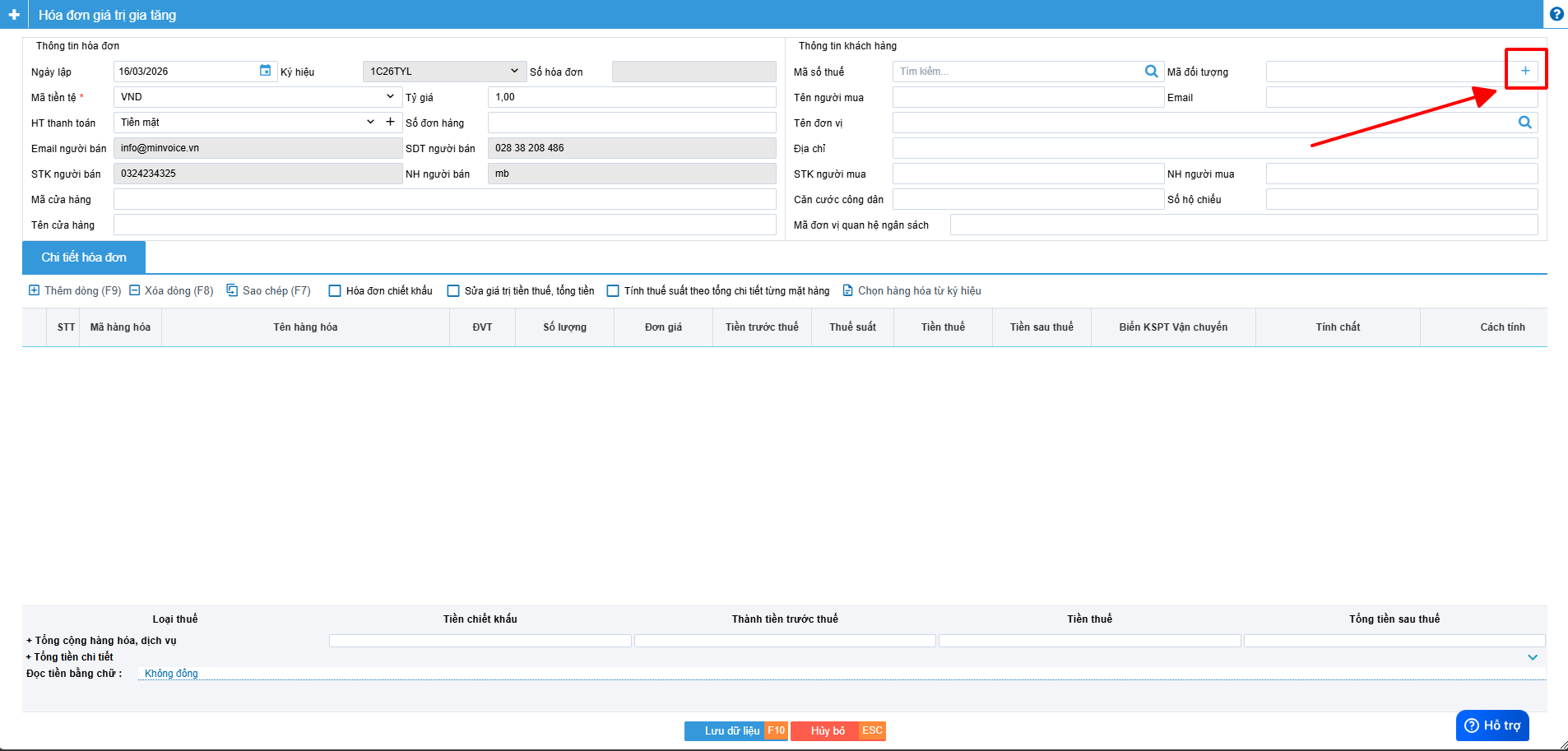
Task: Expand the Tổng tiền chi tiết chevron
Action: pyautogui.click(x=1532, y=657)
